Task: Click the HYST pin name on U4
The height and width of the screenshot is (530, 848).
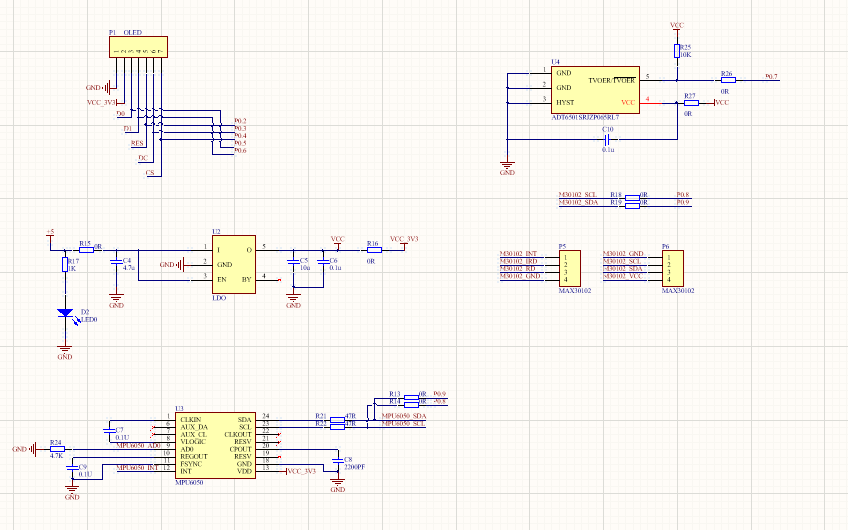Action: [565, 103]
